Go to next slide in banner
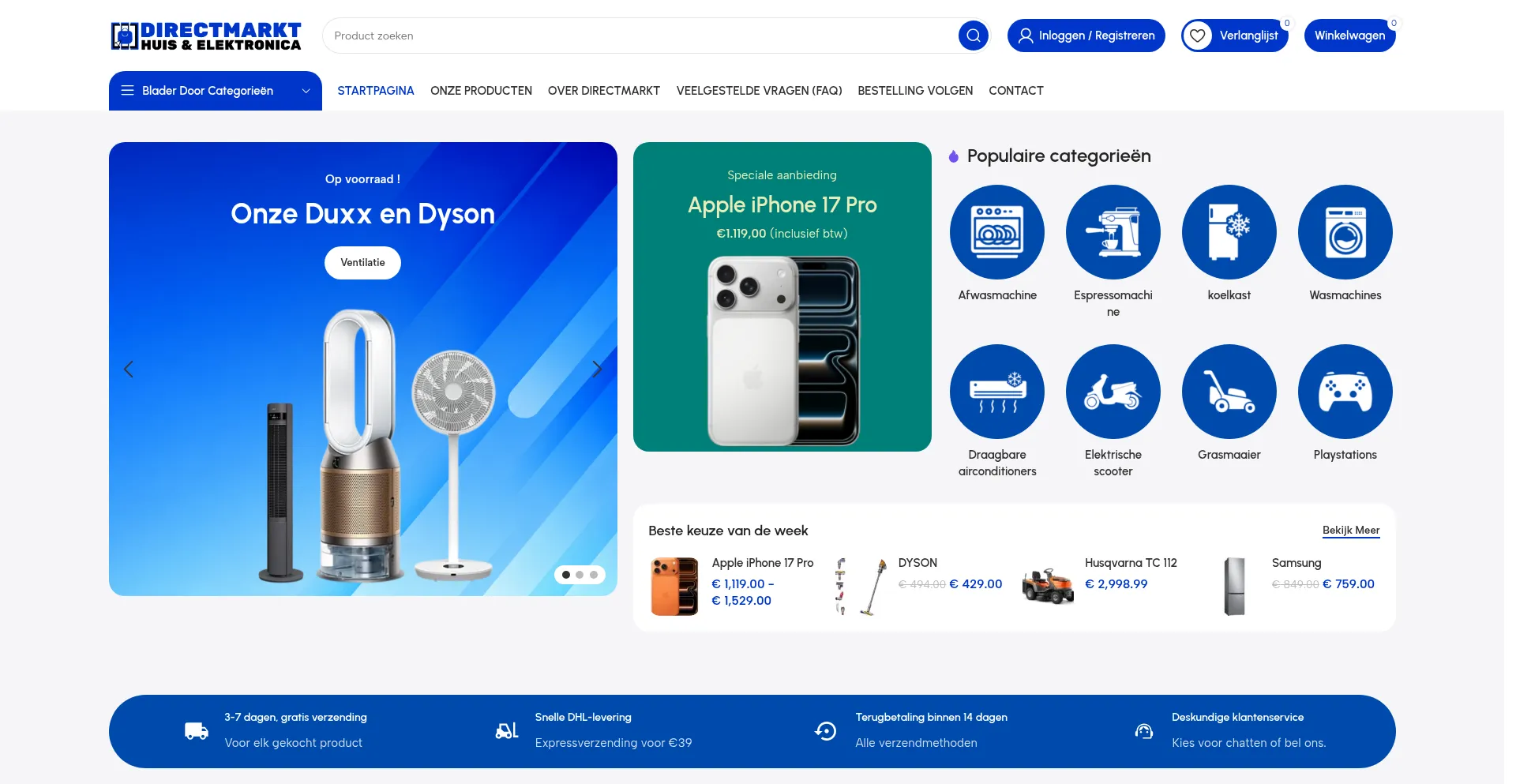This screenshot has width=1516, height=784. click(597, 369)
